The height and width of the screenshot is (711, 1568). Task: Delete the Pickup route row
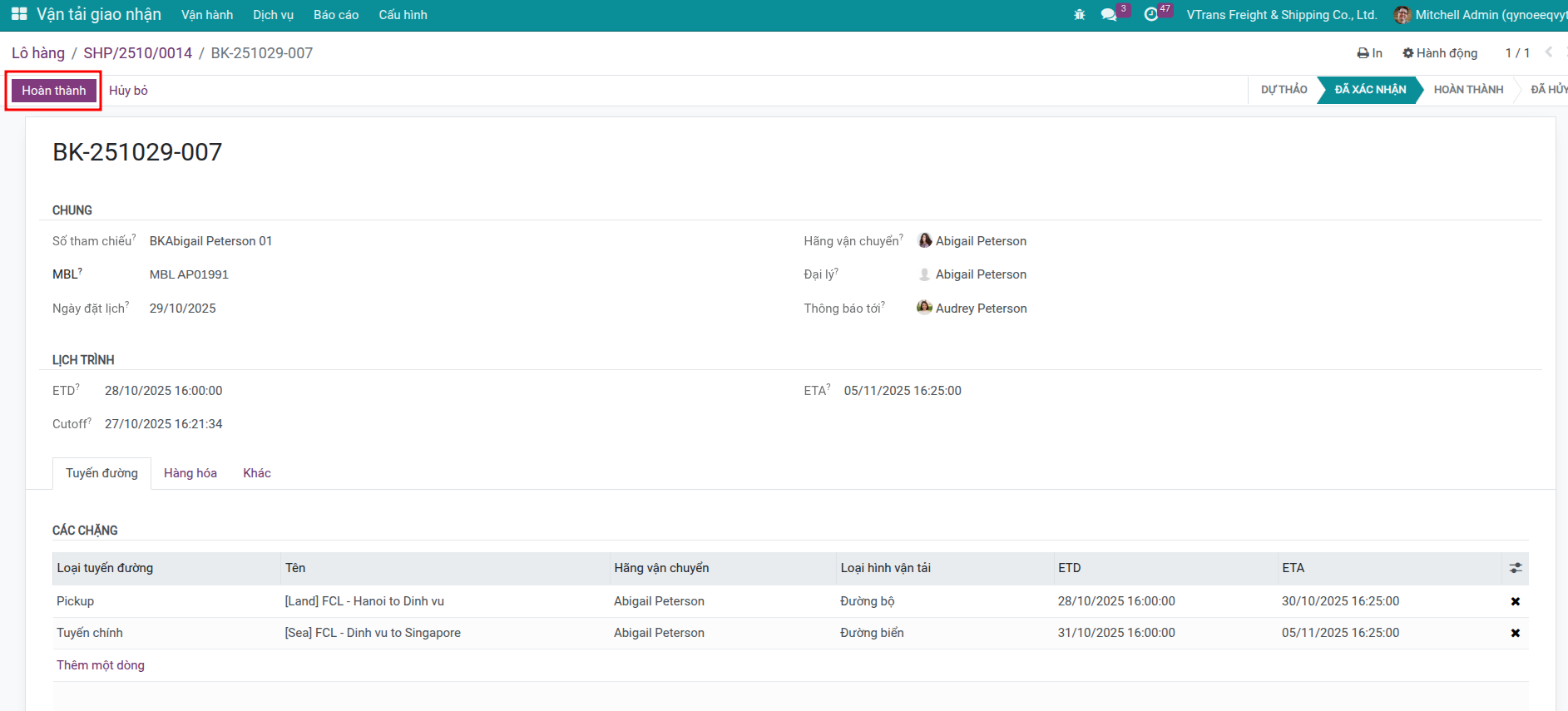(x=1515, y=601)
